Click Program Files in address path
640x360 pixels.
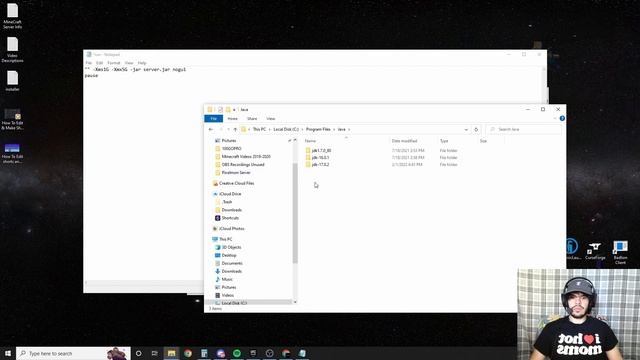tap(318, 129)
